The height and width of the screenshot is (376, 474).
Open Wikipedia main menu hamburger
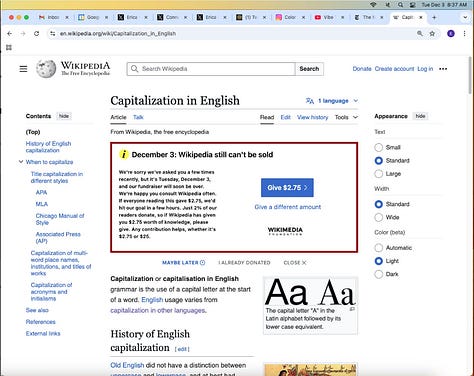click(x=23, y=69)
